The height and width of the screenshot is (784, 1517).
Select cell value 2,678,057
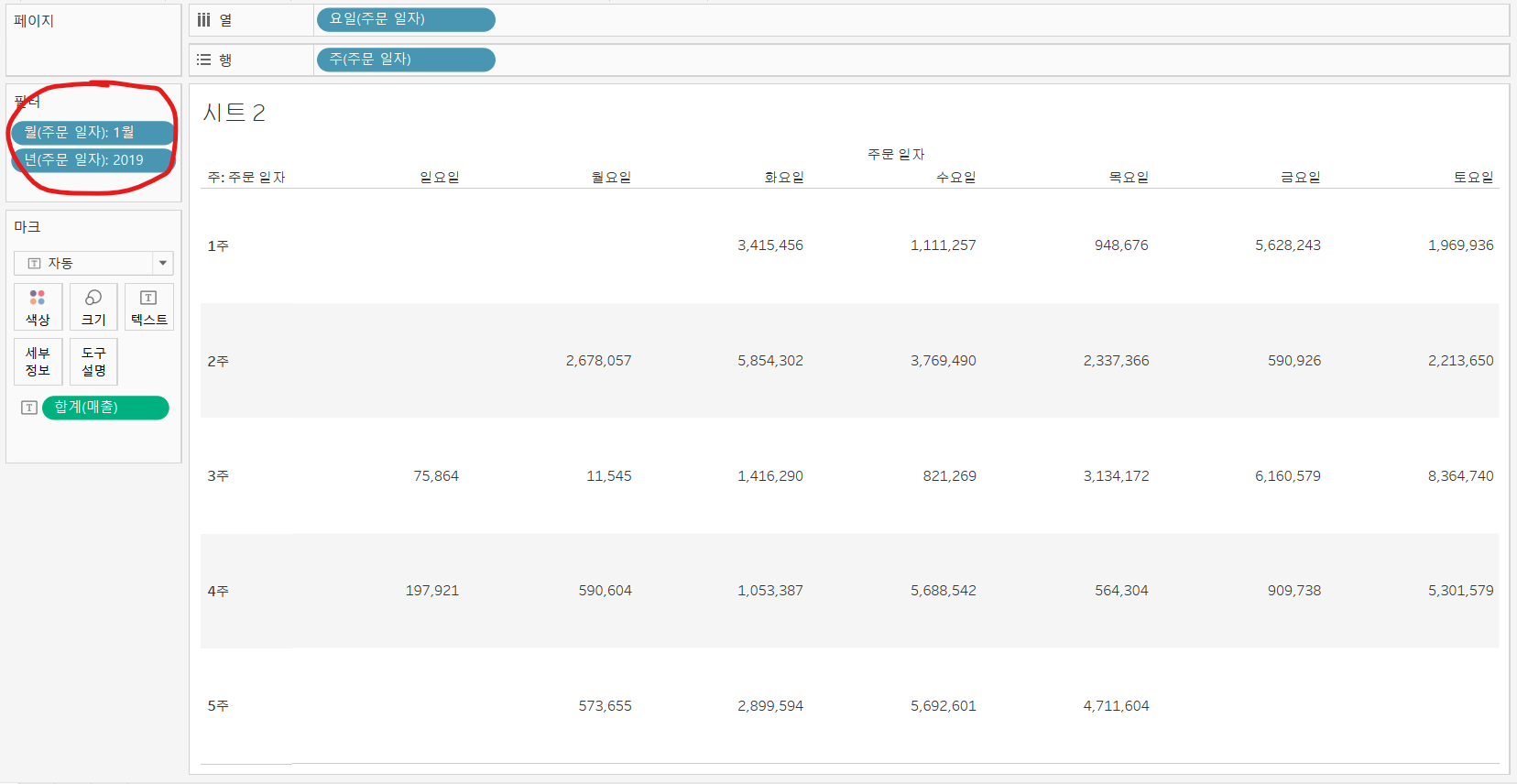(599, 361)
